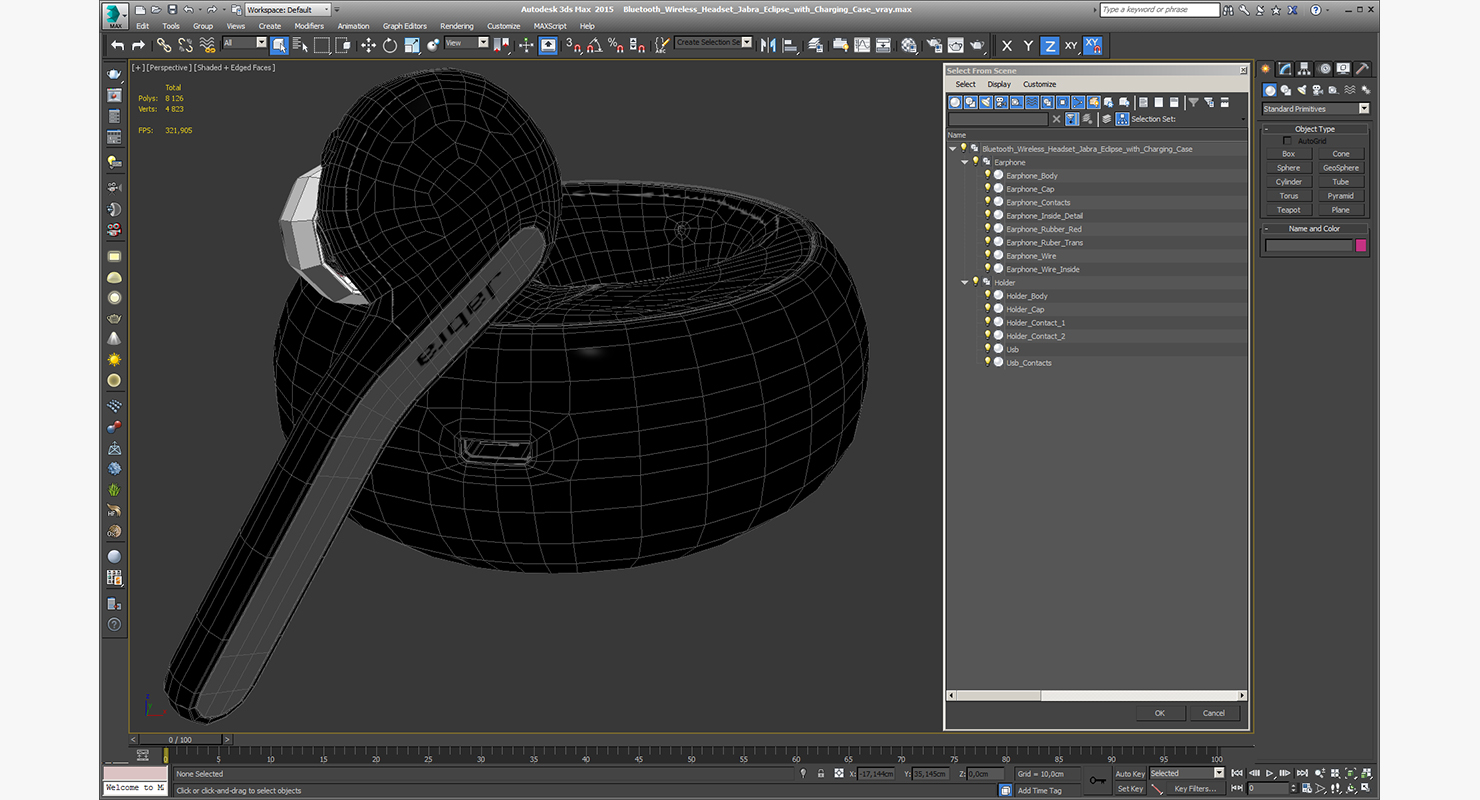Click the Teapot primitive button
The width and height of the screenshot is (1480, 800).
point(1289,210)
